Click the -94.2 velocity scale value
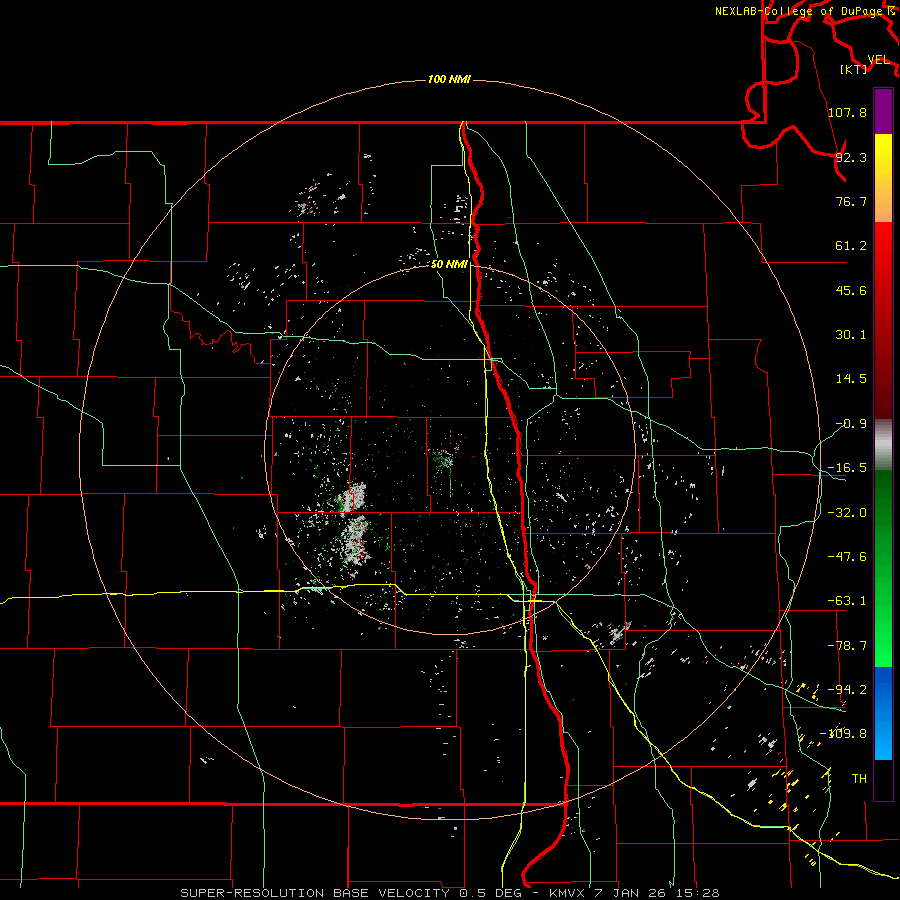The image size is (900, 900). tap(847, 690)
